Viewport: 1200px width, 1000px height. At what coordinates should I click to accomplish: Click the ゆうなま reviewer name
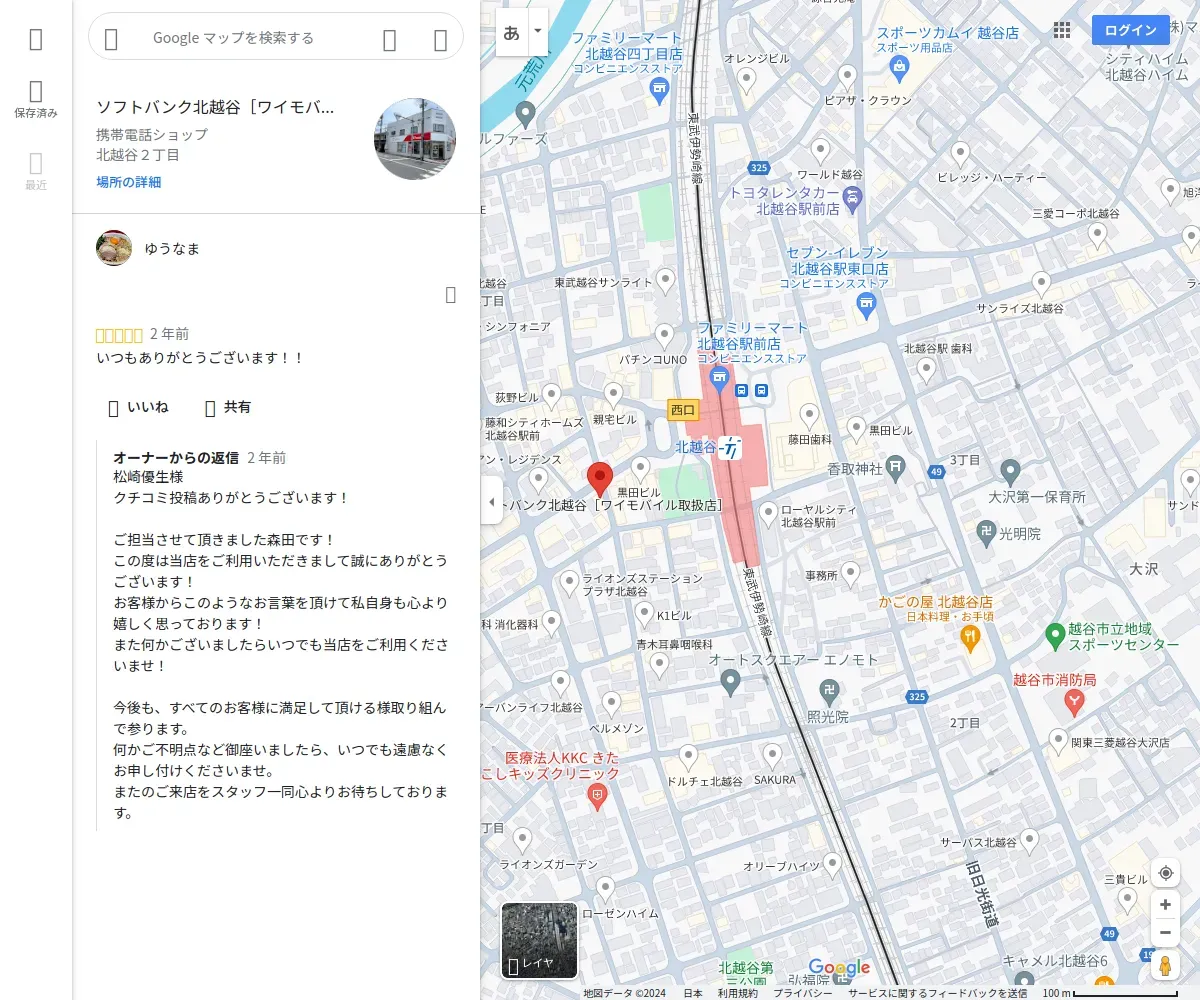(172, 248)
